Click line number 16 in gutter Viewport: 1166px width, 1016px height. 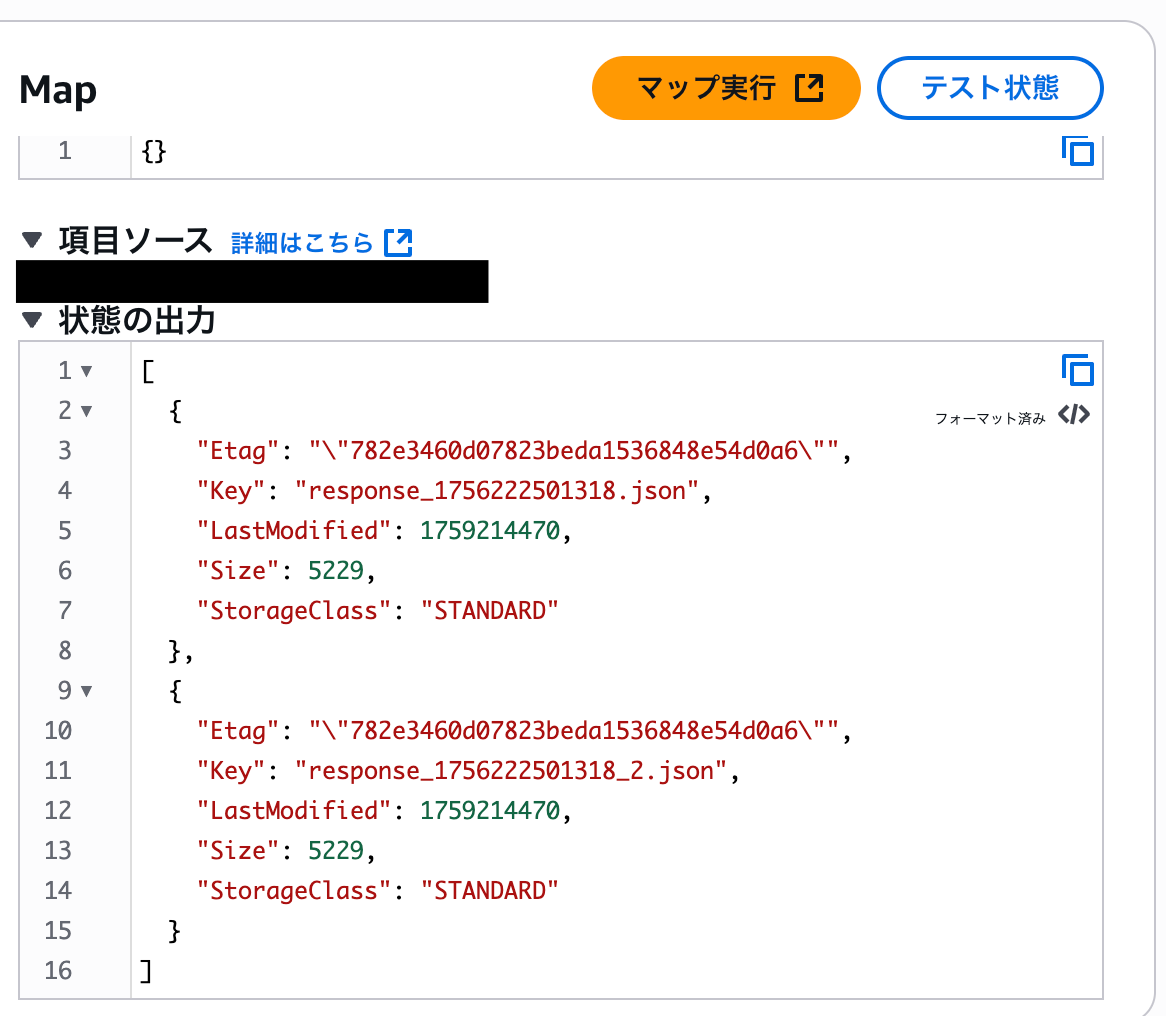[x=58, y=971]
